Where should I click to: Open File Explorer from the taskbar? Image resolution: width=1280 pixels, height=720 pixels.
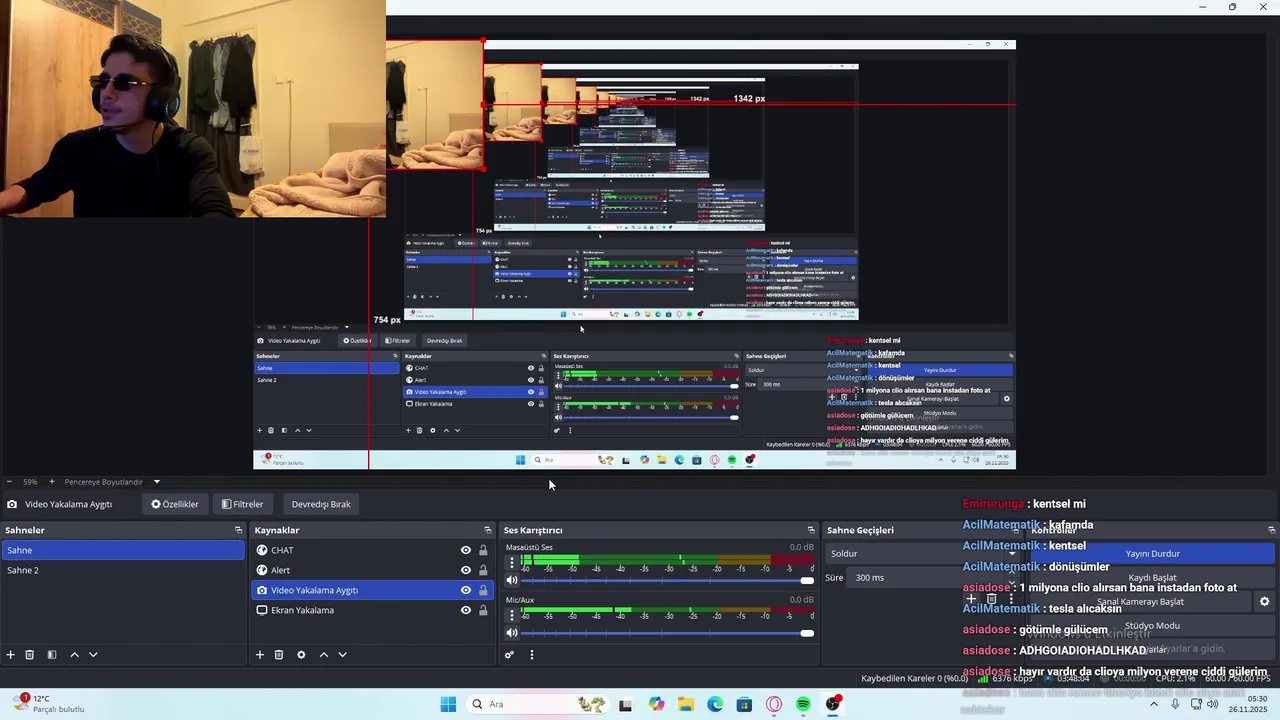click(x=685, y=704)
